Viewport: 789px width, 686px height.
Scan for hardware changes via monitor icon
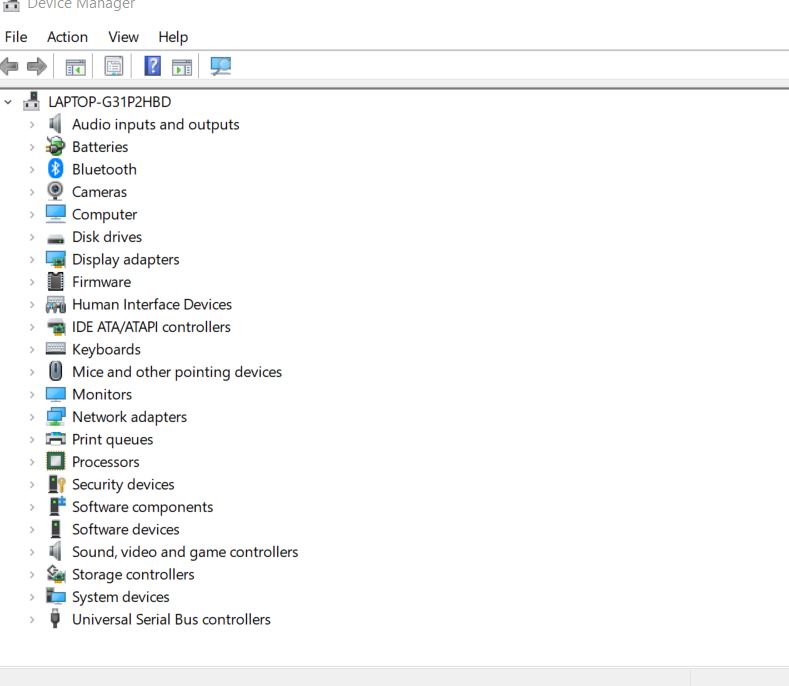click(x=220, y=66)
